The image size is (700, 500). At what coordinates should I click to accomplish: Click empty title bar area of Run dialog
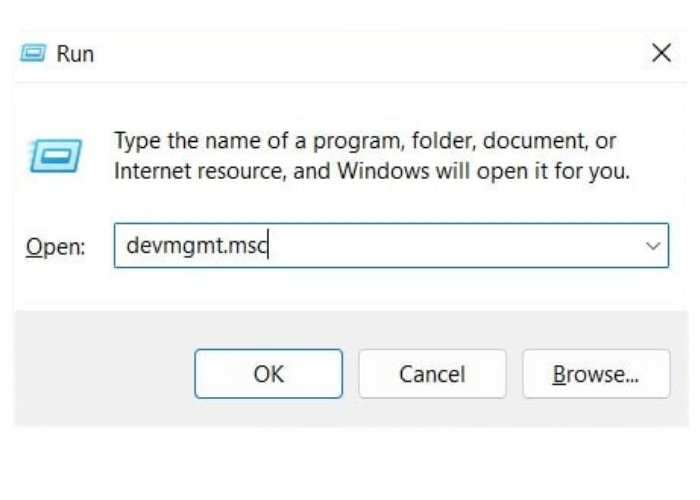[350, 54]
